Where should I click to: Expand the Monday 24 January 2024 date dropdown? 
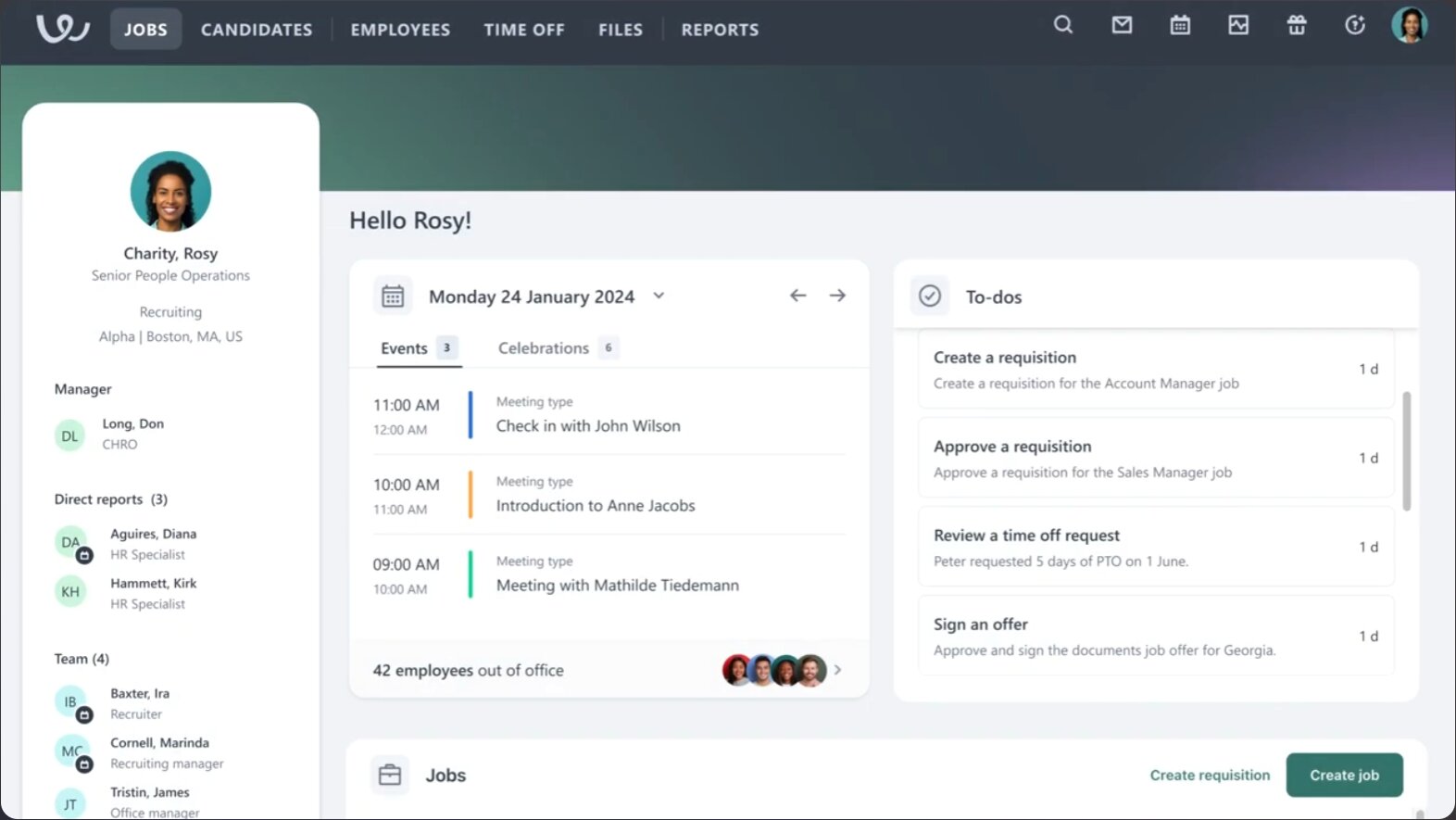pyautogui.click(x=659, y=296)
